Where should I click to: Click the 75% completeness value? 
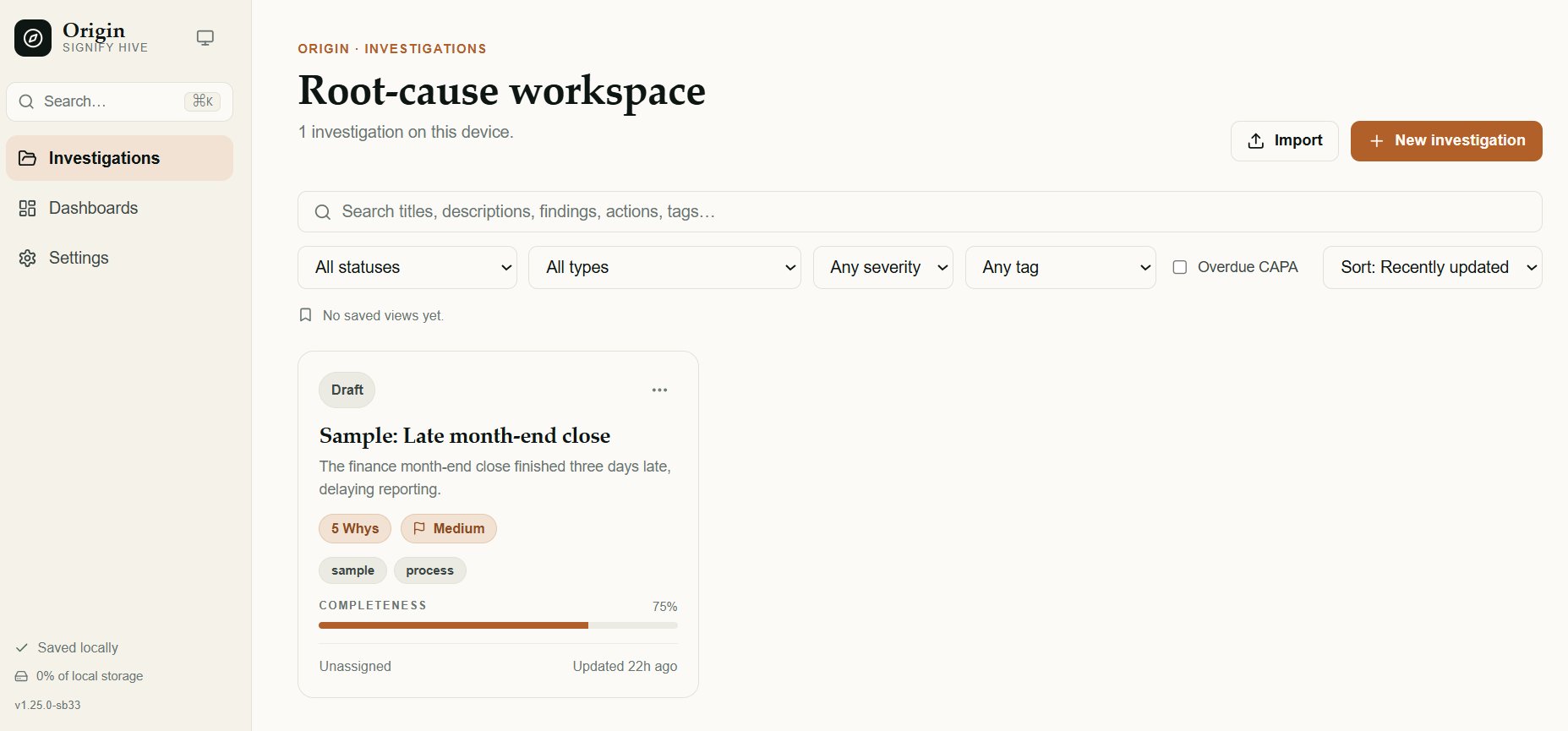click(665, 607)
